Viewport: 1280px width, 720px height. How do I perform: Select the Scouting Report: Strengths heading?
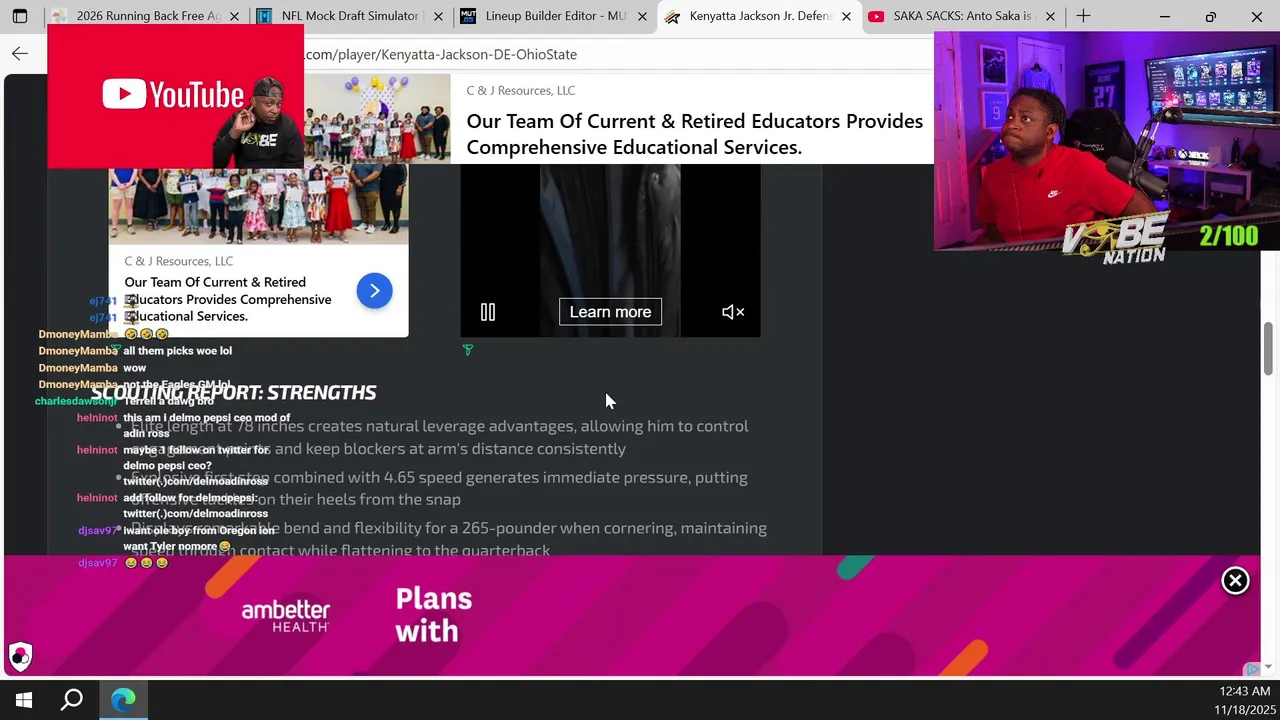(x=234, y=392)
